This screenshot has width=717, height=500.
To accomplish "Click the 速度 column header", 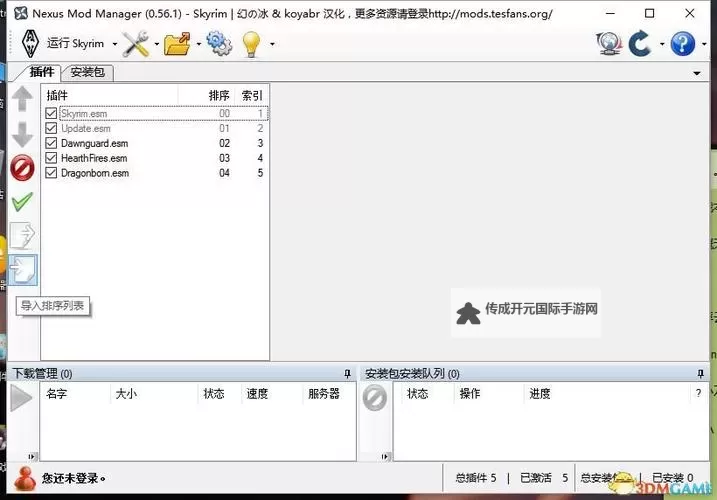I will (x=272, y=394).
